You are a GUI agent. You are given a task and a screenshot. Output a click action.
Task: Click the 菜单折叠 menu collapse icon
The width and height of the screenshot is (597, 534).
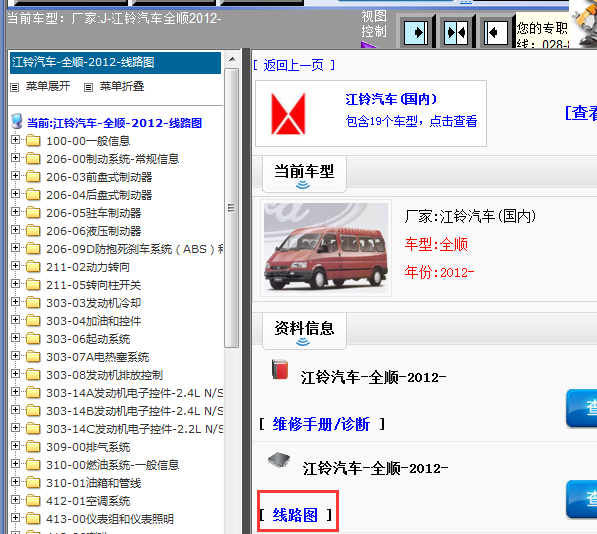coord(88,88)
